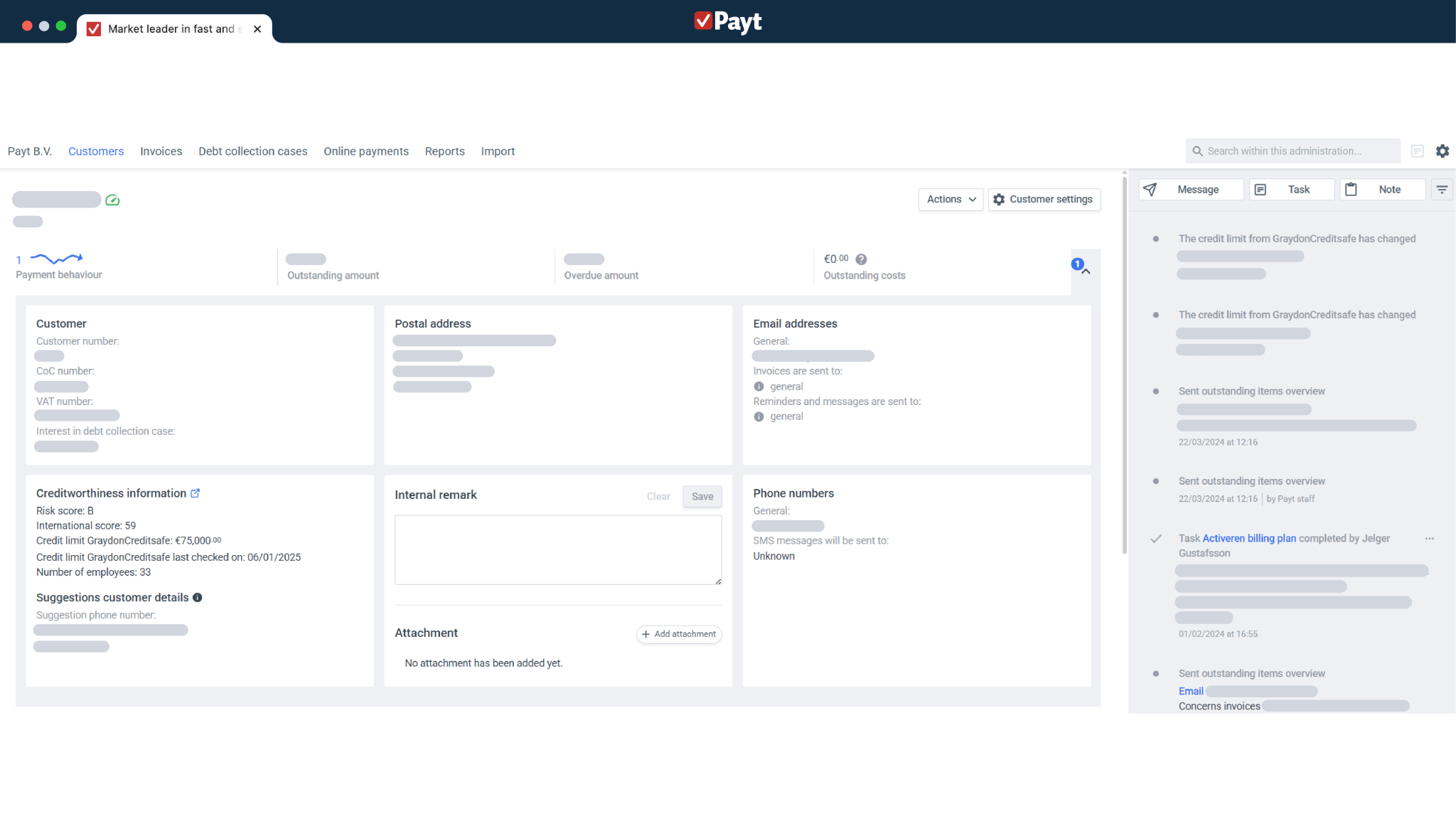Click info icon next to Suggestions customer details
Screen dimensions: 1456x818
pyautogui.click(x=198, y=598)
